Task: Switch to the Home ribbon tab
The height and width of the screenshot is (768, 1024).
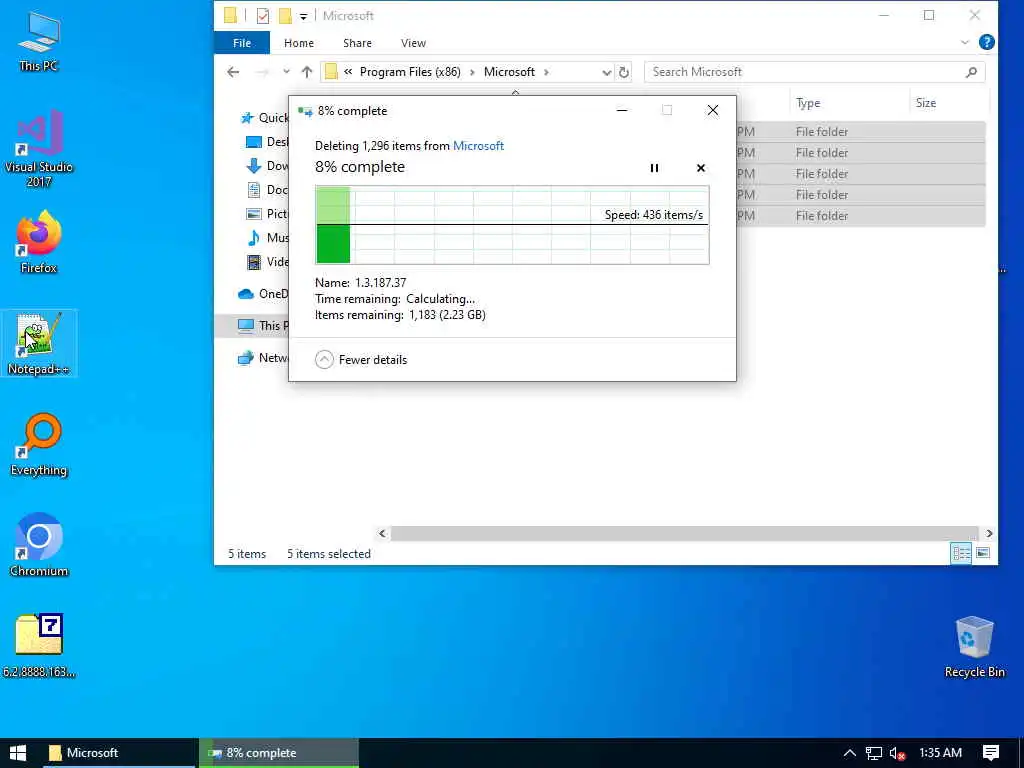Action: [298, 43]
